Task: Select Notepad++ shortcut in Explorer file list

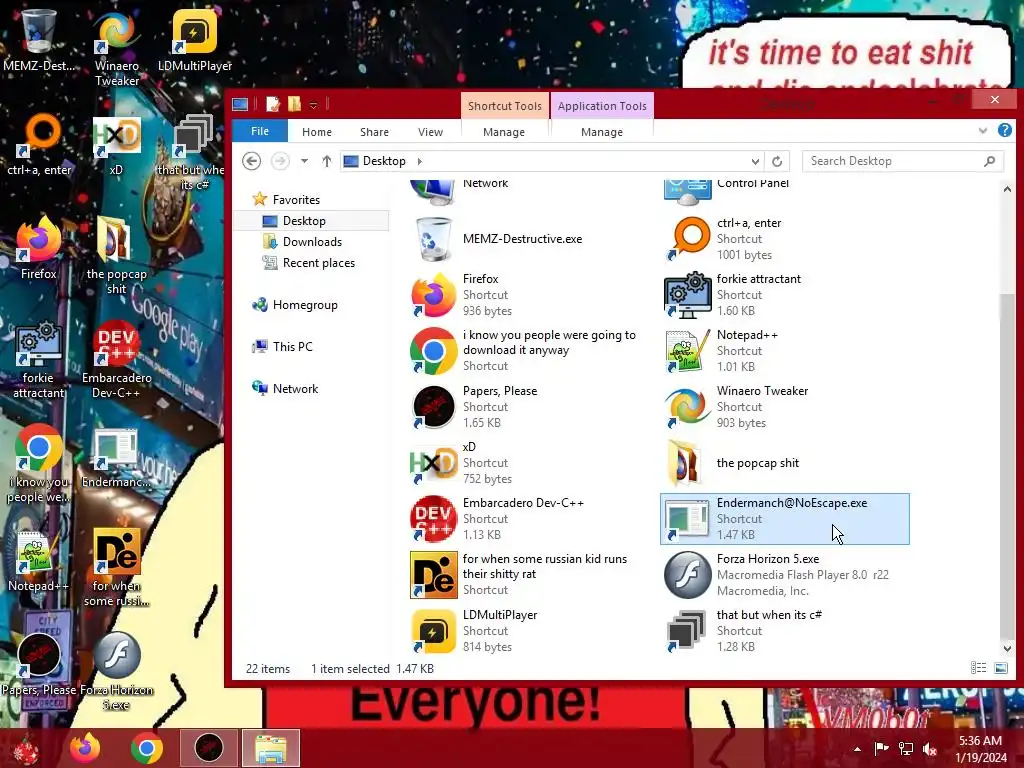Action: (x=784, y=351)
